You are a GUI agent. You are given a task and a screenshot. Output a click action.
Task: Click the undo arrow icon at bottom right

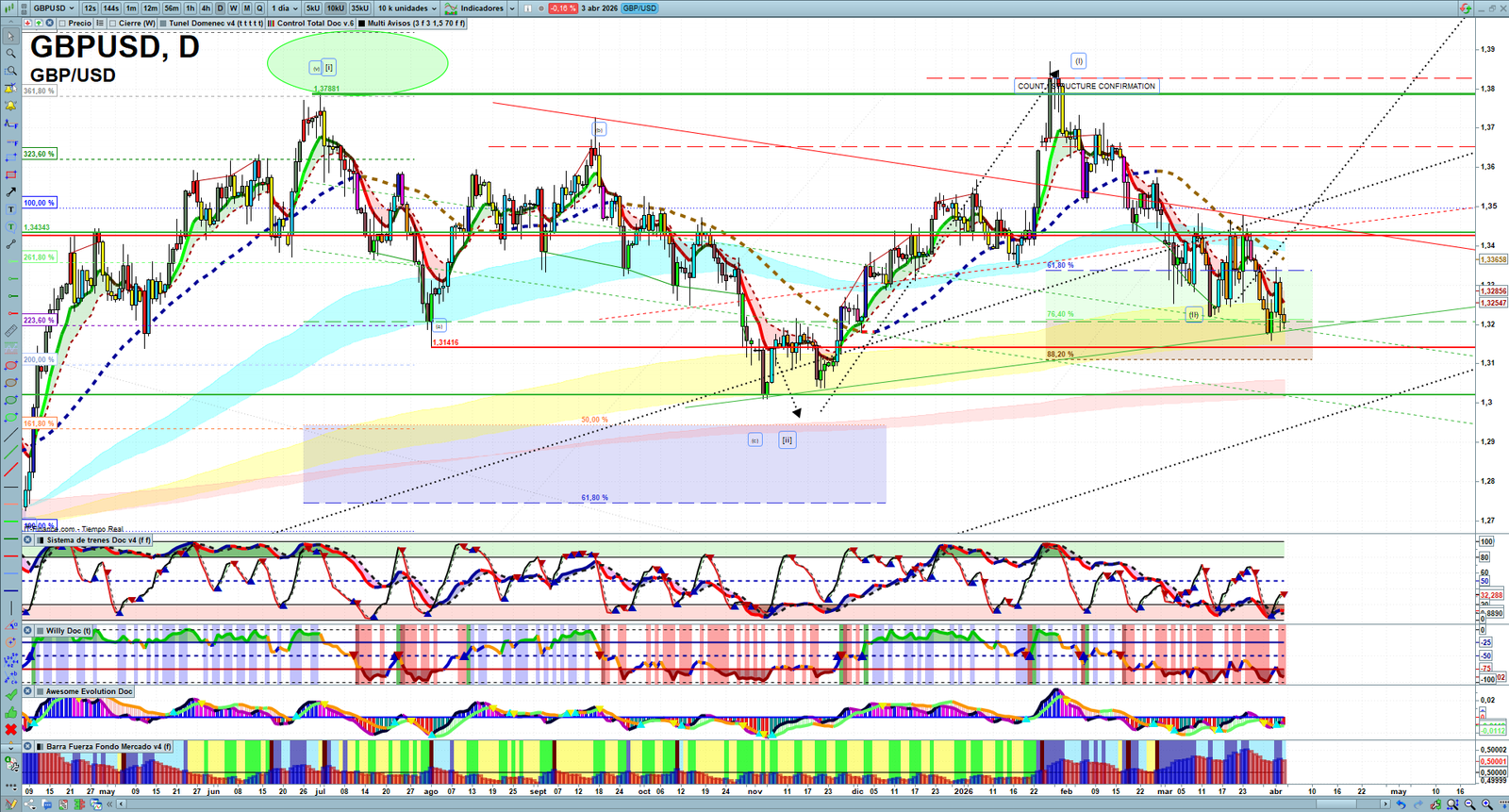point(1401,804)
